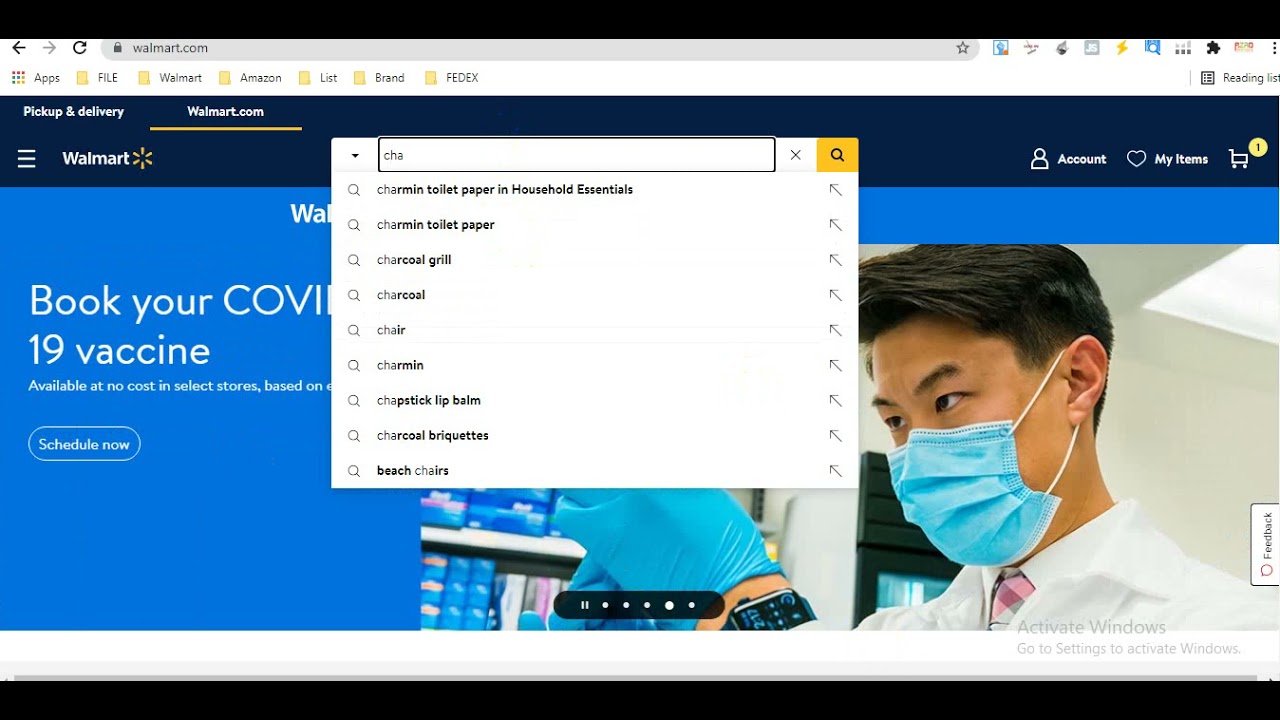This screenshot has height=720, width=1280.
Task: Fill search with 'beach chairs' via arrow icon
Action: click(x=835, y=470)
